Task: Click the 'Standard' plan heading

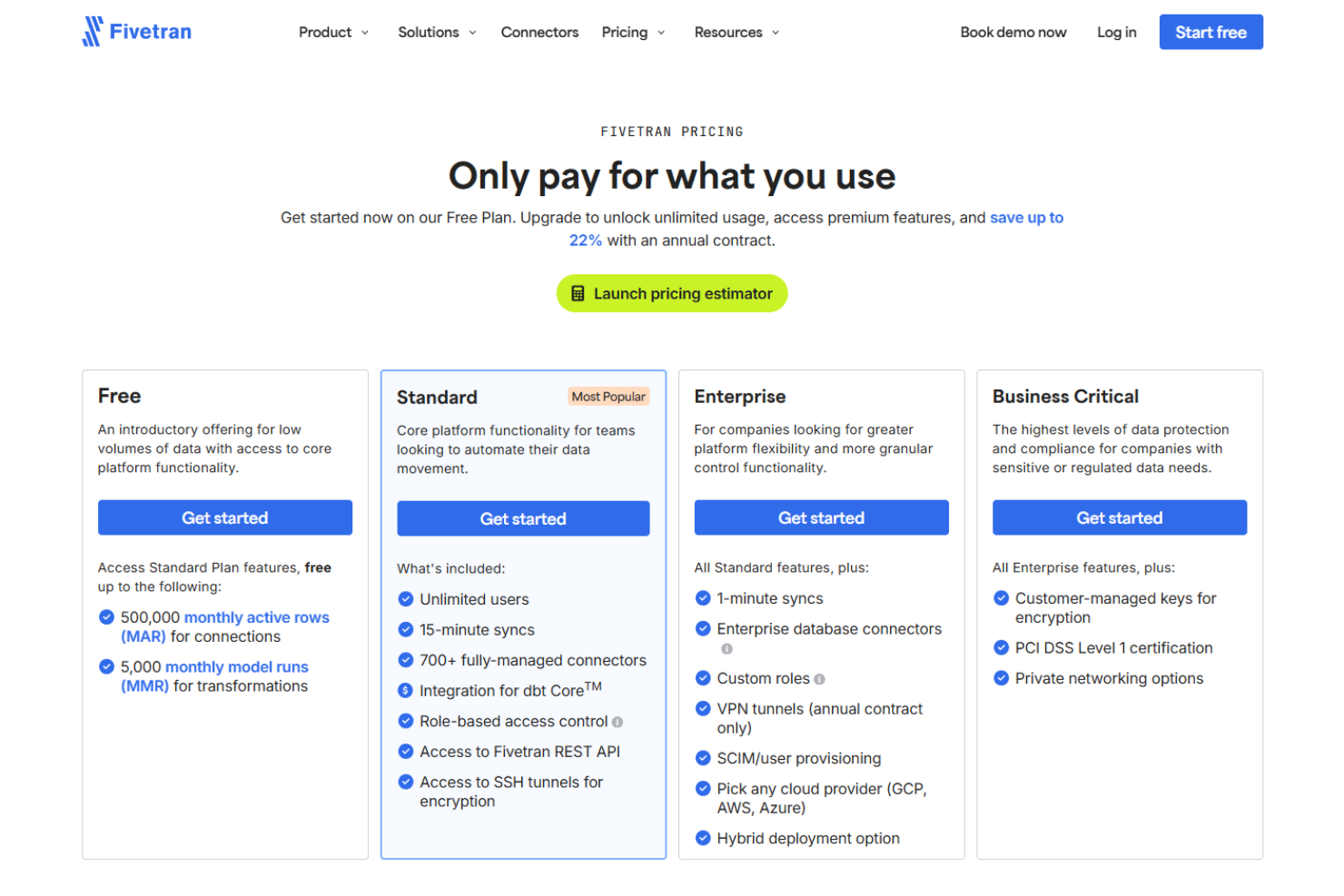Action: coord(437,398)
